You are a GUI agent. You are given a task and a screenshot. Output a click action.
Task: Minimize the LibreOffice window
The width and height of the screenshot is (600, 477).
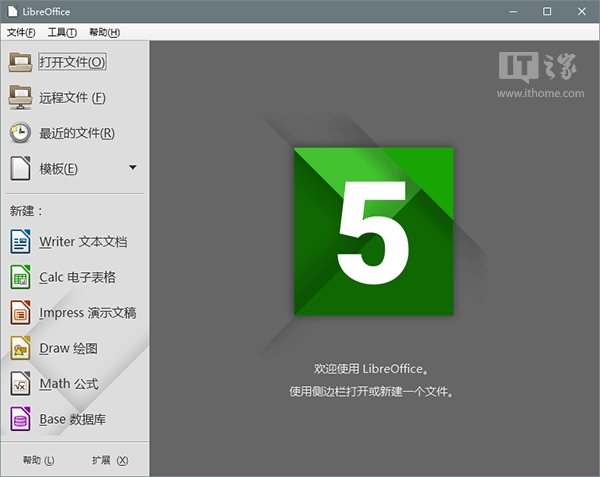[513, 11]
